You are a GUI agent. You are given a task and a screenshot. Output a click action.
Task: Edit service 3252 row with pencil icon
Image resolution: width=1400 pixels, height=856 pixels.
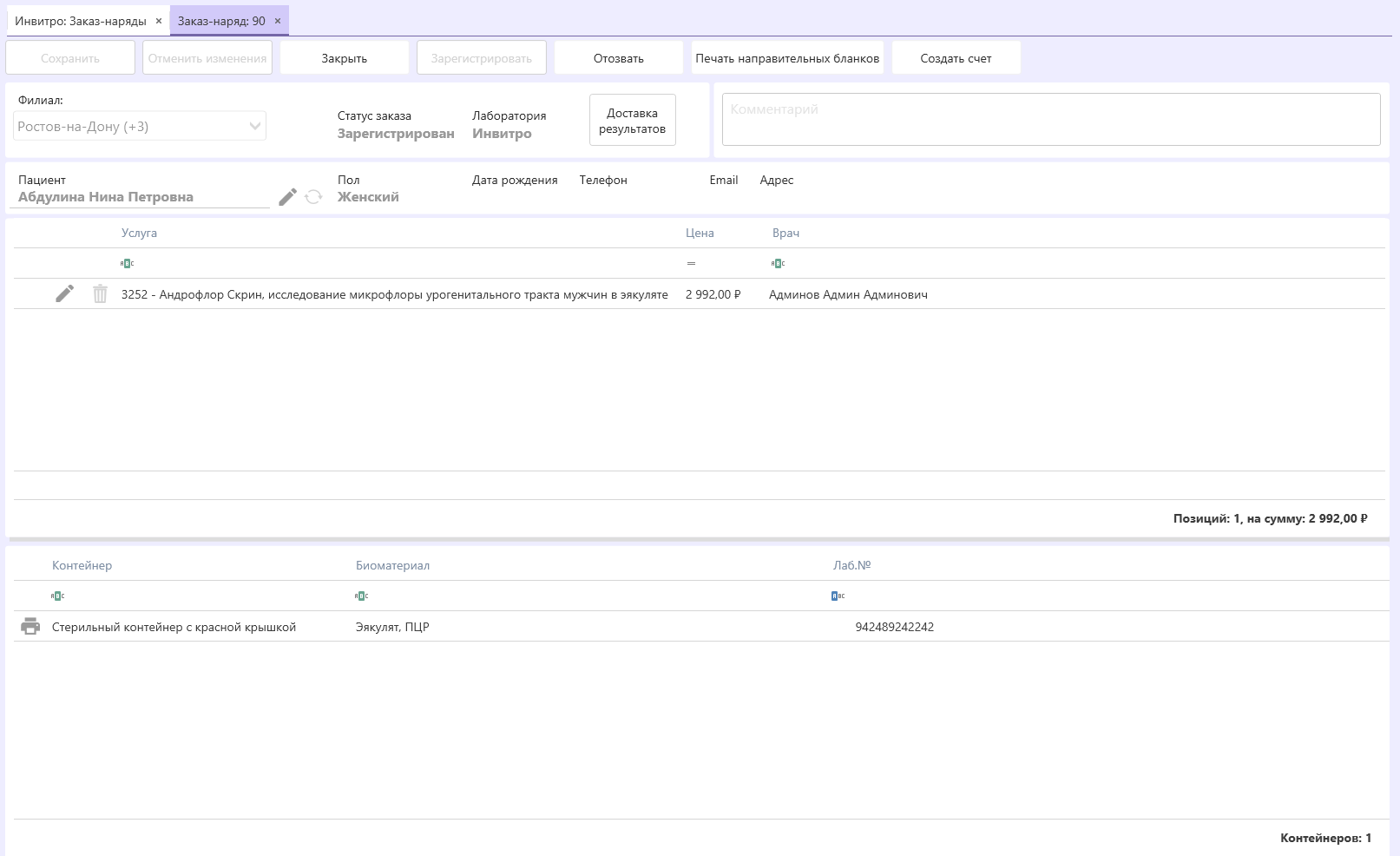[x=64, y=294]
